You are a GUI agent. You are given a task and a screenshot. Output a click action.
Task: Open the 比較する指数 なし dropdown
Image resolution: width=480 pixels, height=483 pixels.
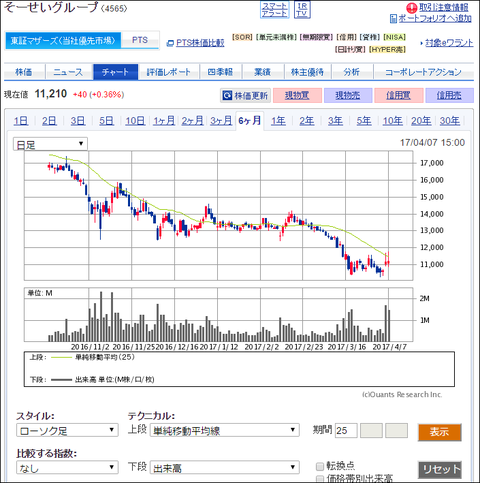[x=67, y=468]
